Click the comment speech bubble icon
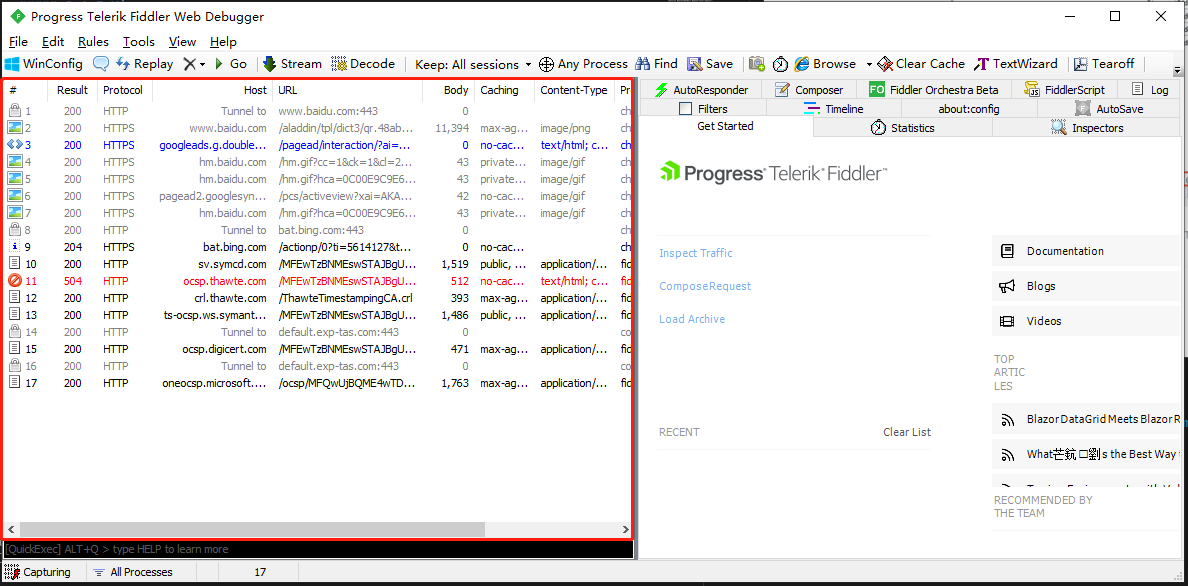1188x586 pixels. tap(100, 64)
